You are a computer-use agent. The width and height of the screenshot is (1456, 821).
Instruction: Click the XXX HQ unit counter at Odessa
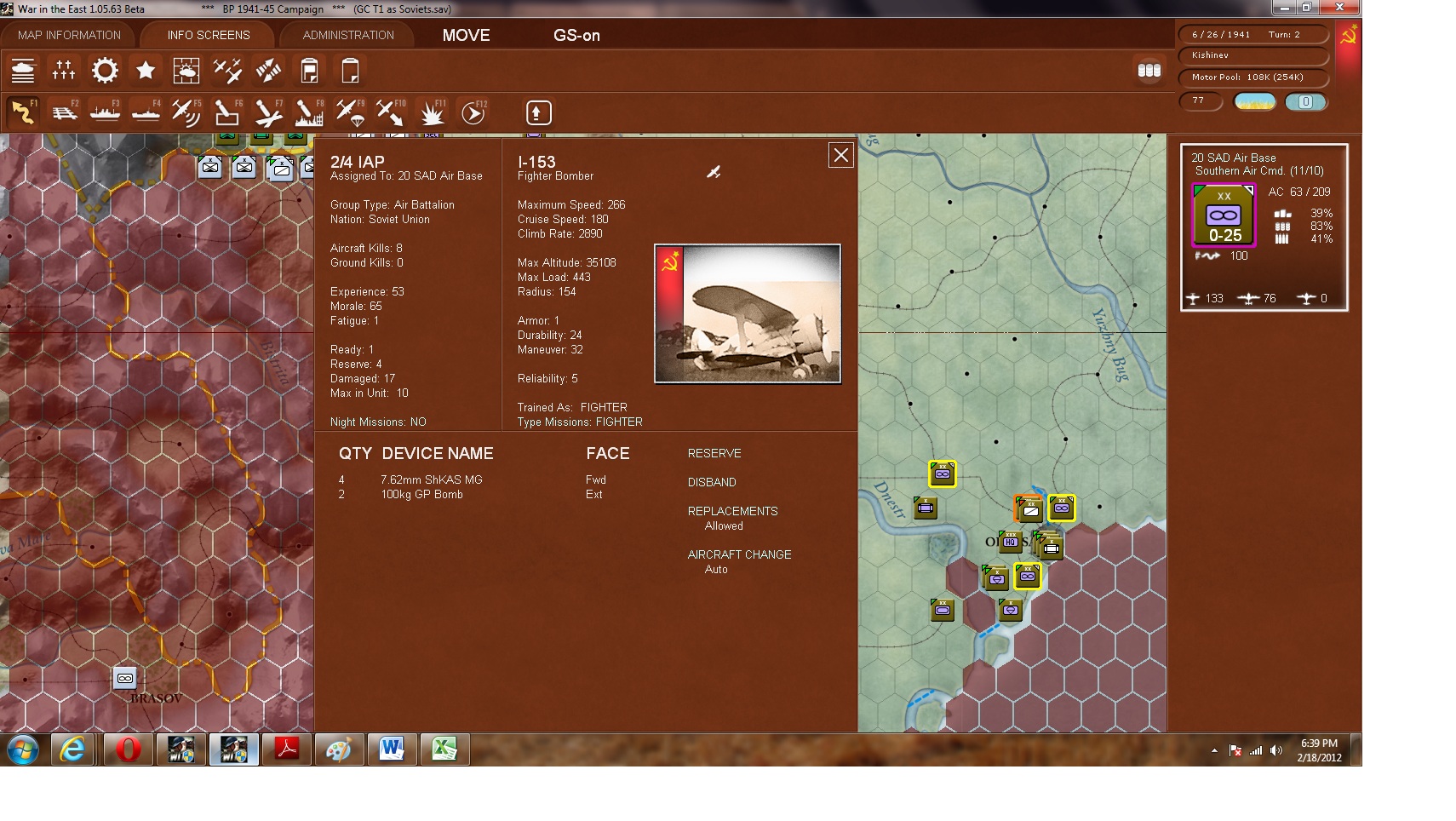[x=1010, y=541]
